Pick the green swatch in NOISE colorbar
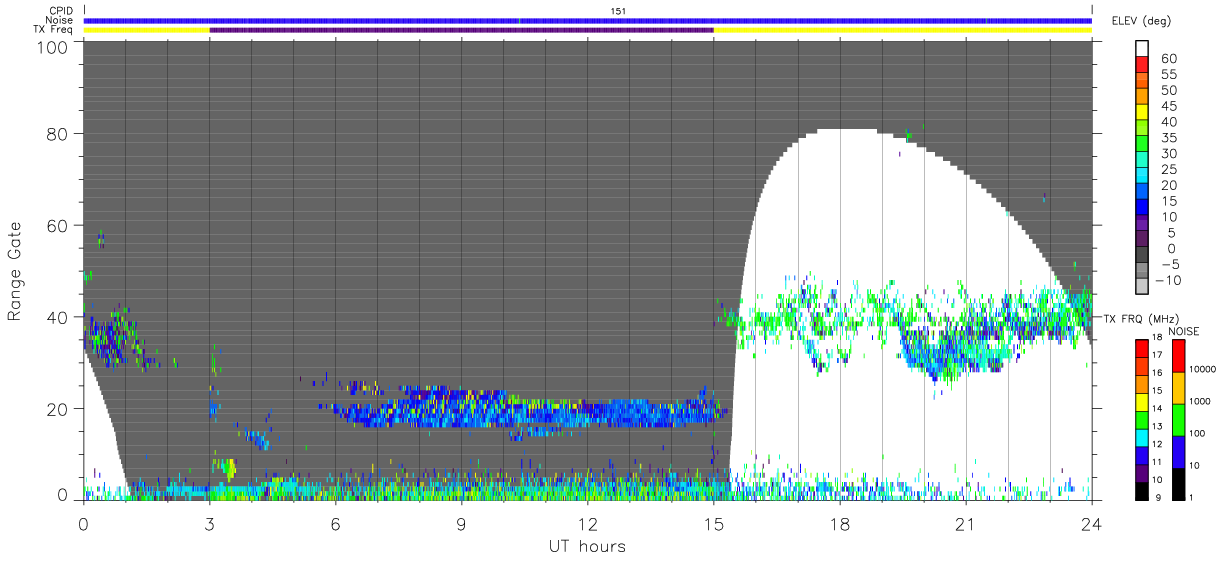 click(x=1177, y=420)
